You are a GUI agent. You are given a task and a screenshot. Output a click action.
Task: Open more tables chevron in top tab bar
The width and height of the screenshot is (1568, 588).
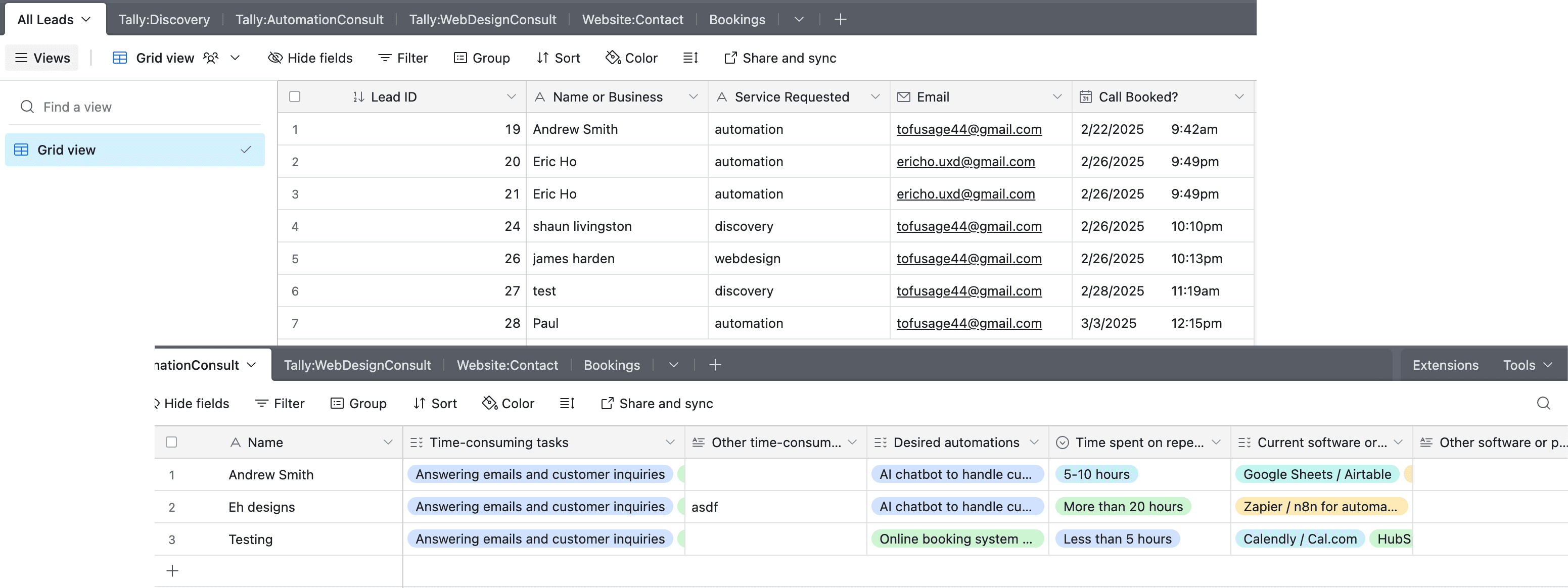[799, 20]
